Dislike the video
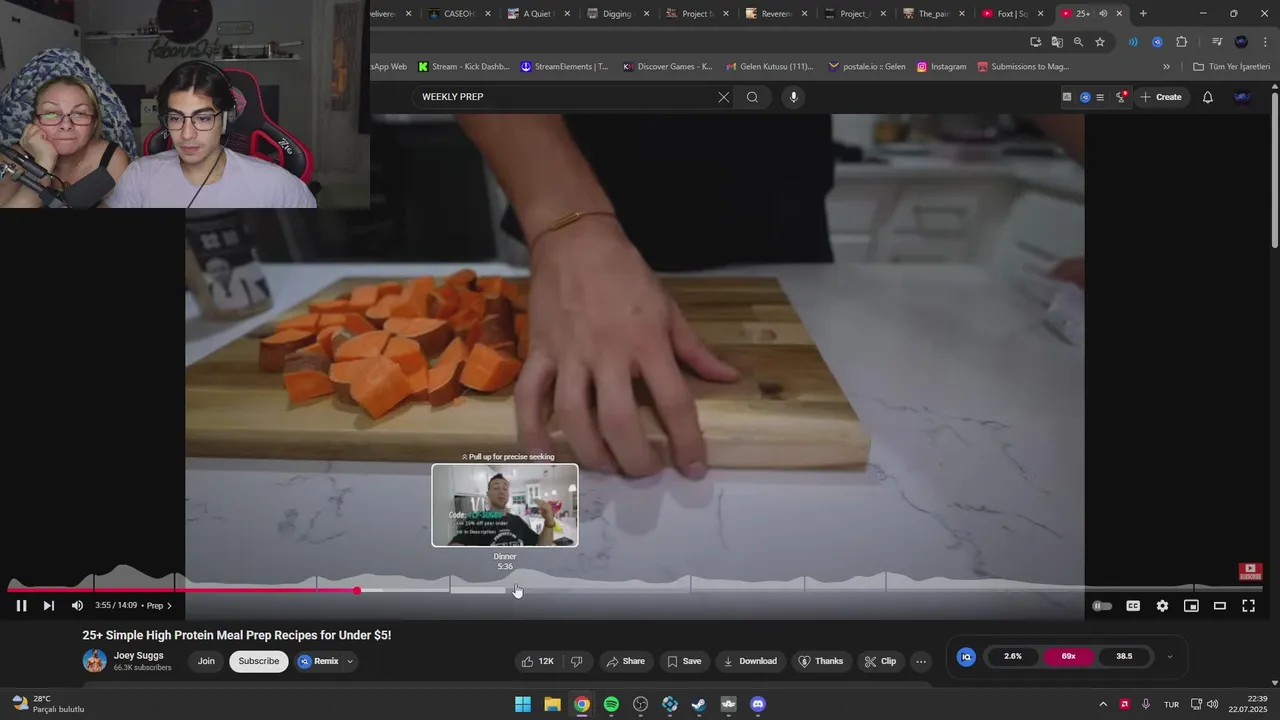 point(576,661)
